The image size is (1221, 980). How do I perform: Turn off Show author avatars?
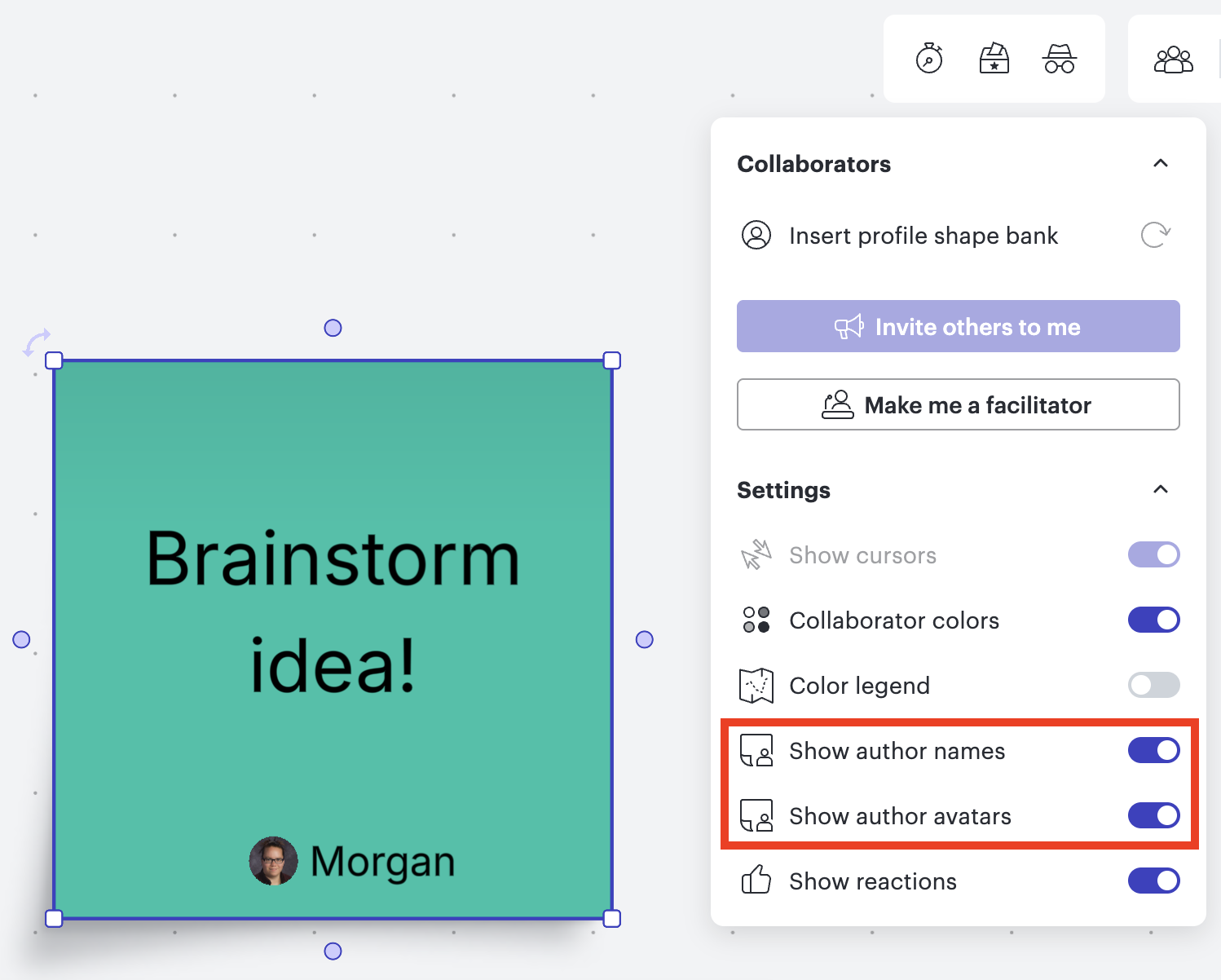[x=1154, y=815]
